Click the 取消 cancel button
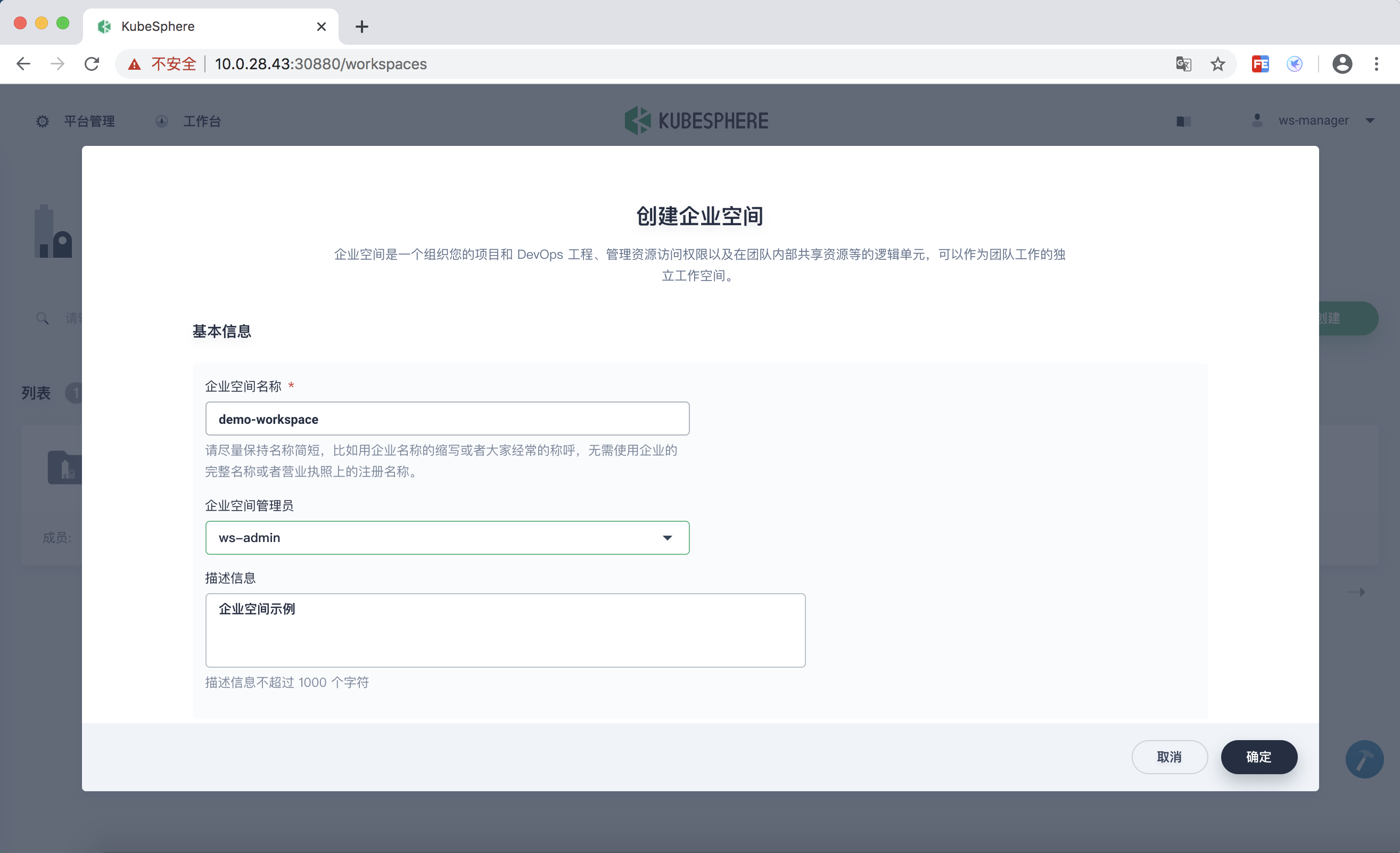Image resolution: width=1400 pixels, height=853 pixels. 1169,757
